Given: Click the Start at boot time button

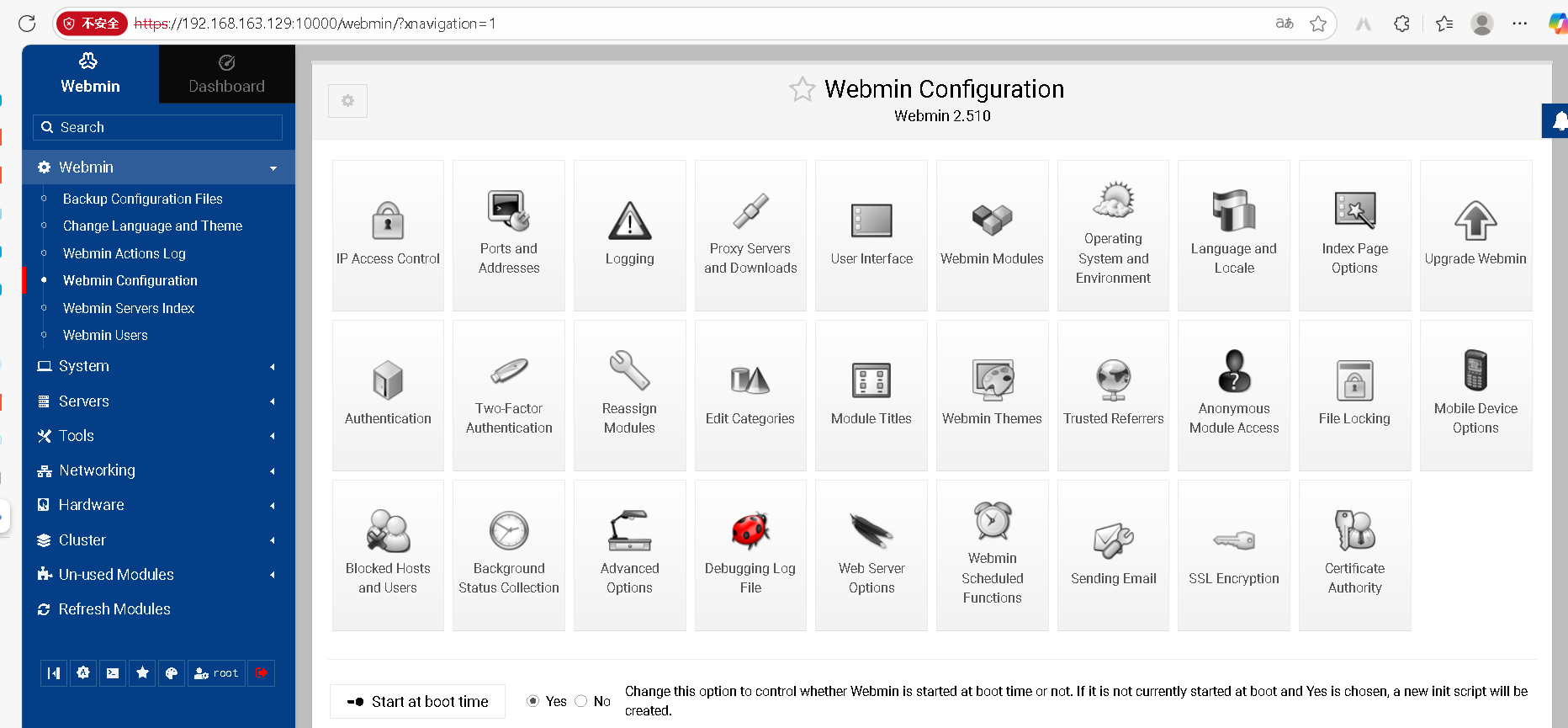Looking at the screenshot, I should point(417,701).
